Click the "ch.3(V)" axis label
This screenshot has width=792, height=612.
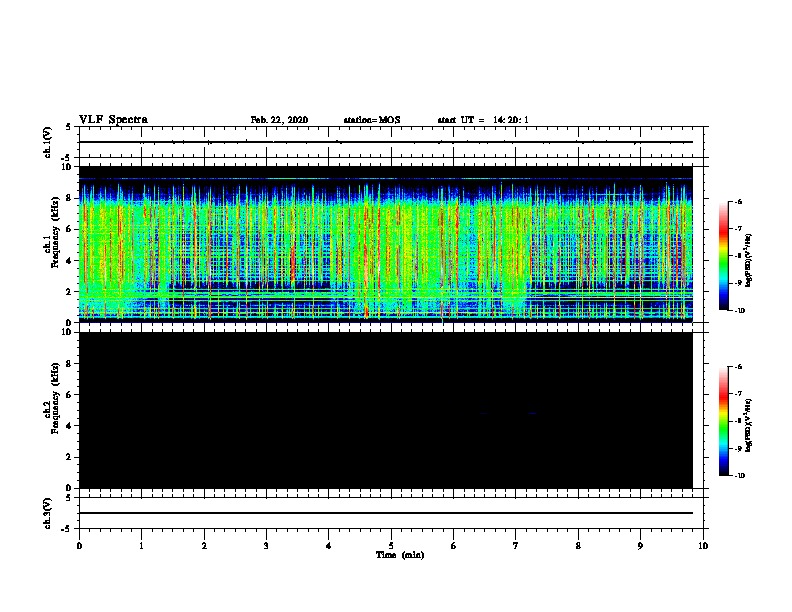pos(48,513)
